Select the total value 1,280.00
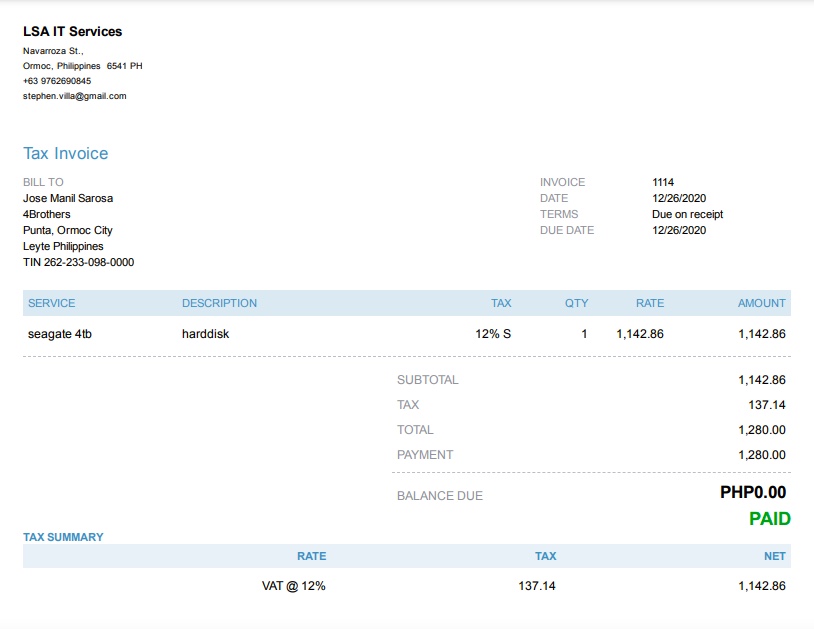Image resolution: width=814 pixels, height=629 pixels. (x=762, y=430)
